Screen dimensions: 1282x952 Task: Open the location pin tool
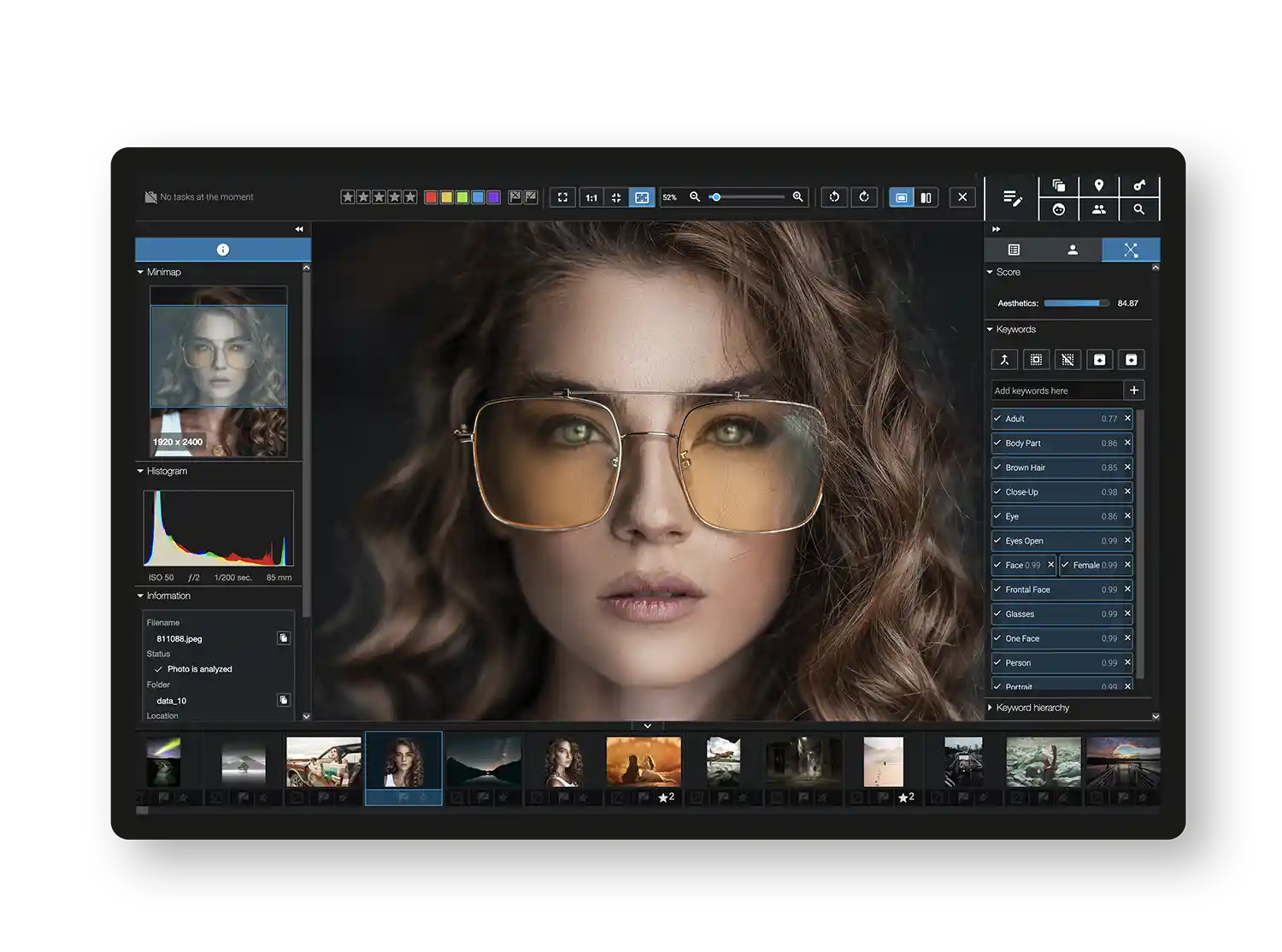pos(1099,185)
